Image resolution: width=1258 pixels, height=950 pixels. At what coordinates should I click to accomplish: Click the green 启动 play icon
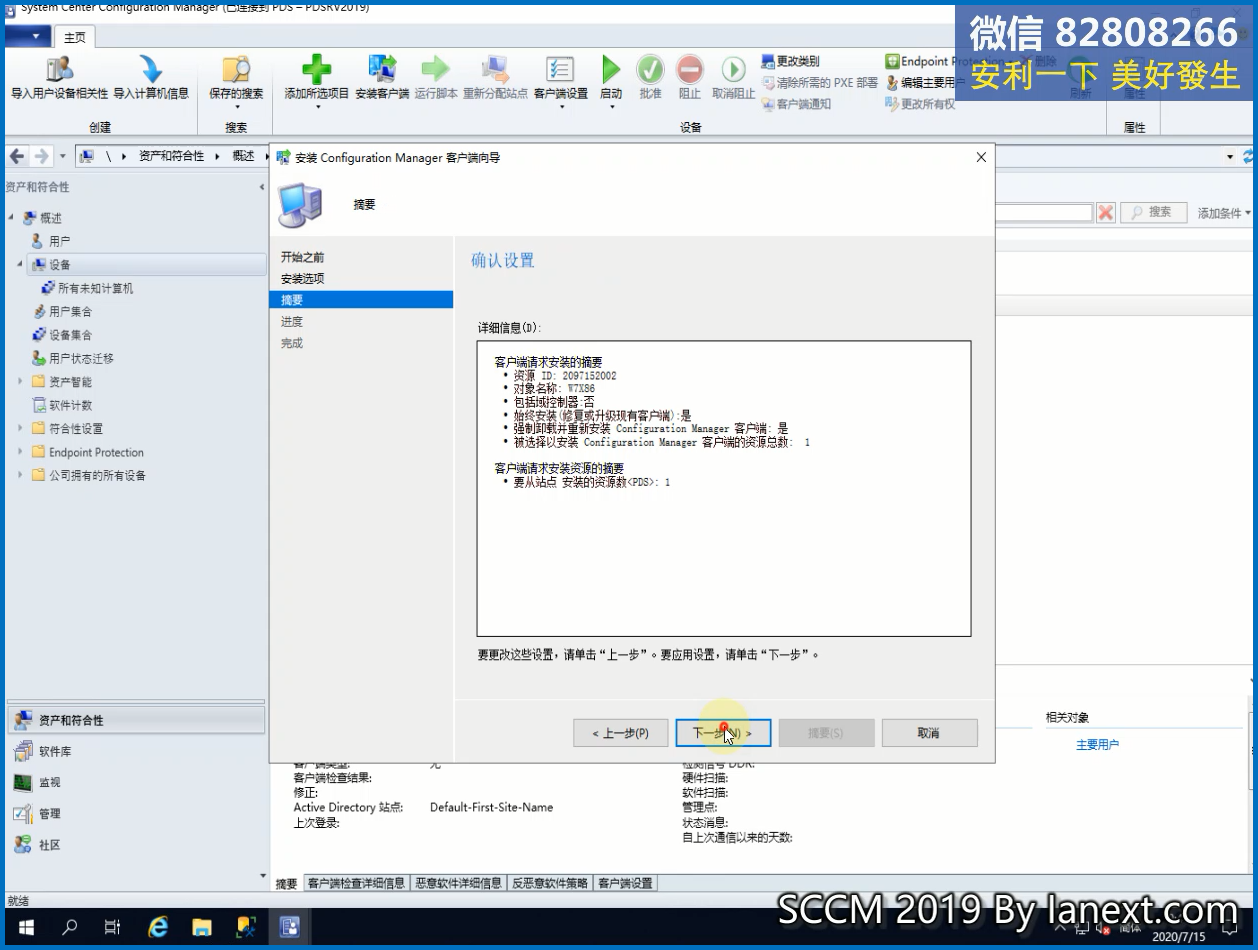point(611,69)
